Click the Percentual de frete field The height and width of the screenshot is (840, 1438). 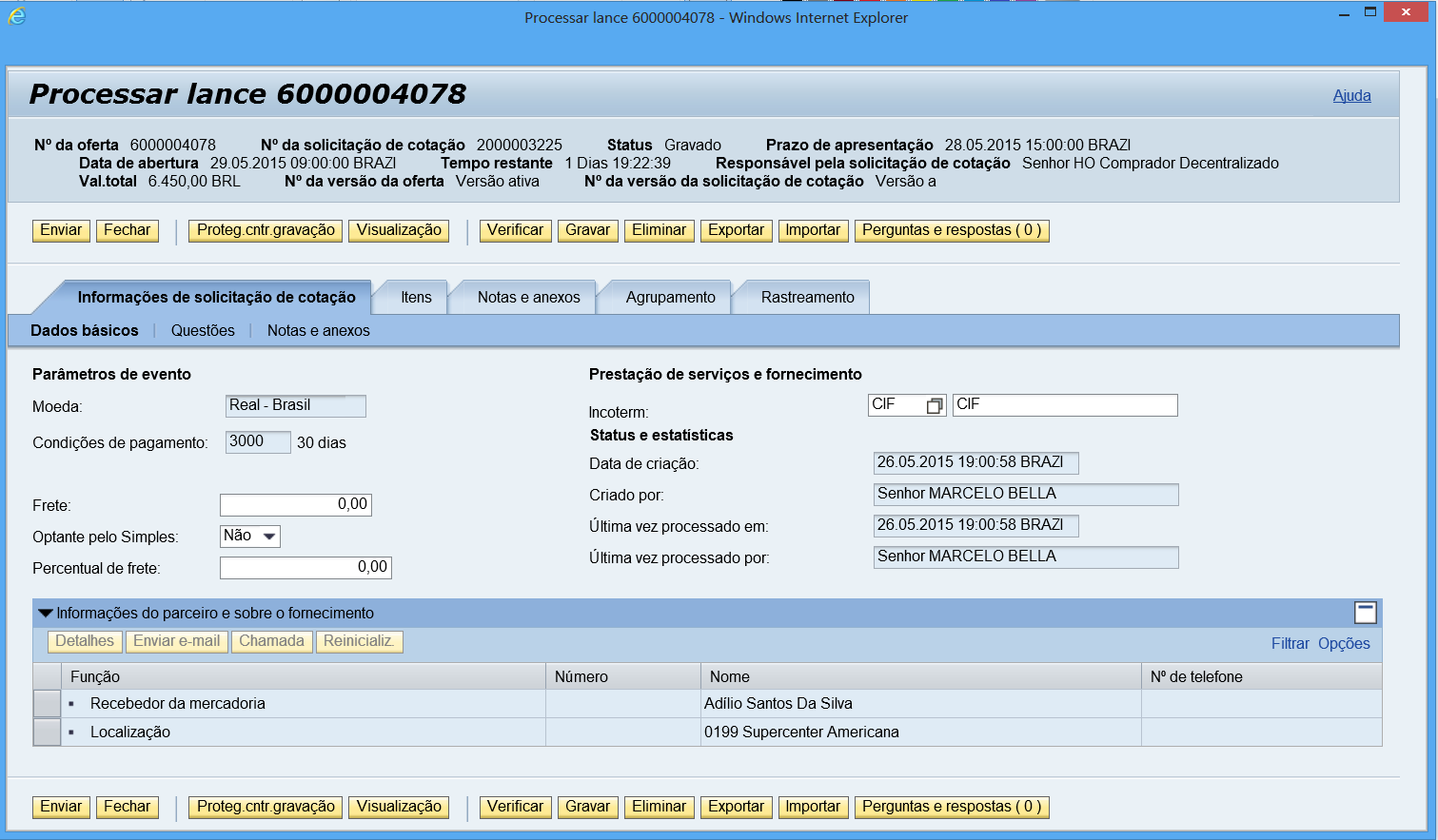(305, 568)
